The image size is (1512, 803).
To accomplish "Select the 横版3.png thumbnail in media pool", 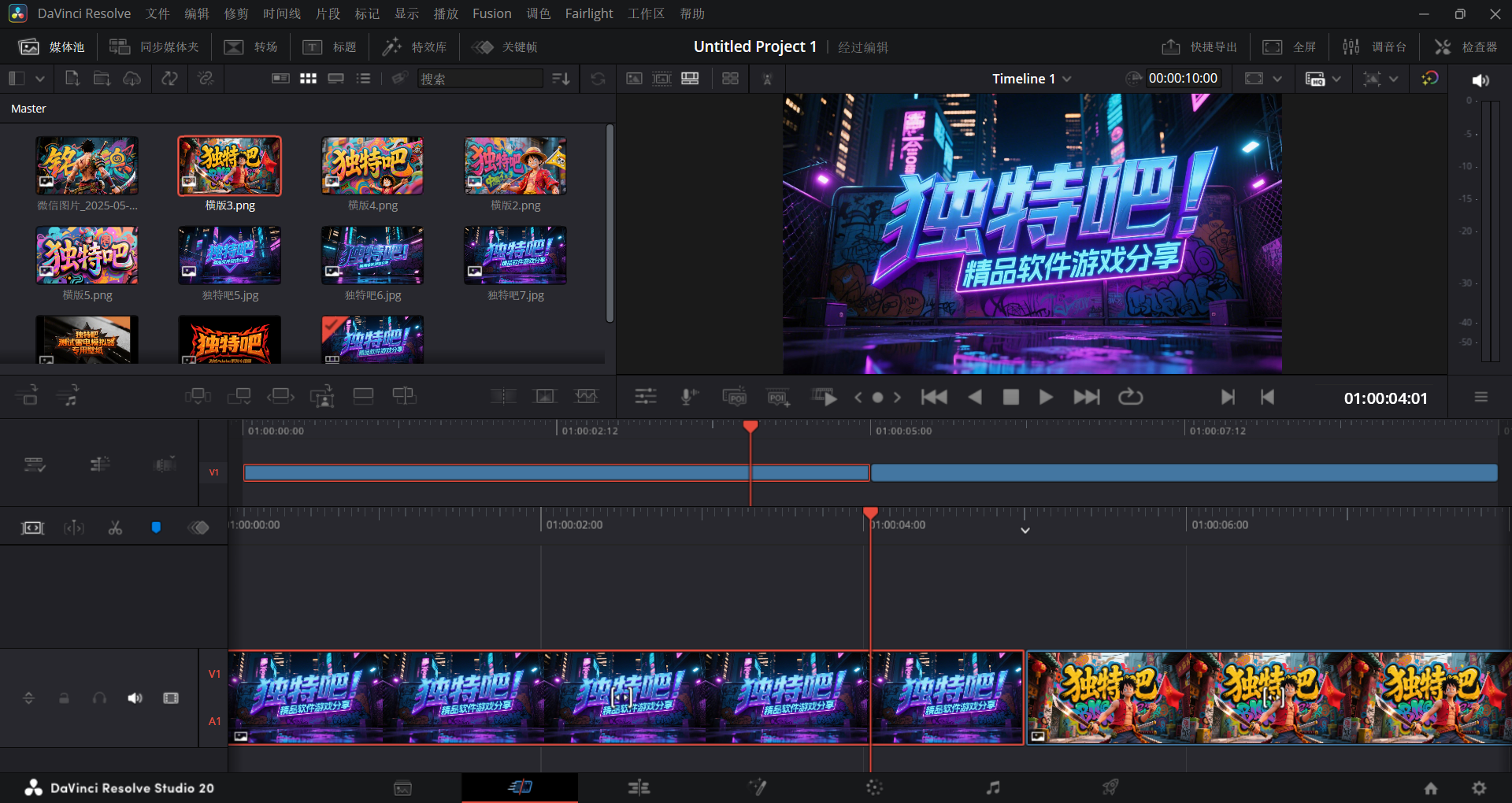I will coord(229,165).
